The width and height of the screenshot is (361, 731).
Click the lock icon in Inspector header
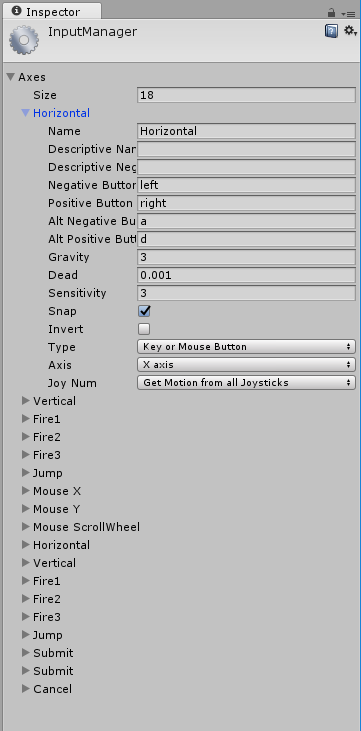(332, 13)
